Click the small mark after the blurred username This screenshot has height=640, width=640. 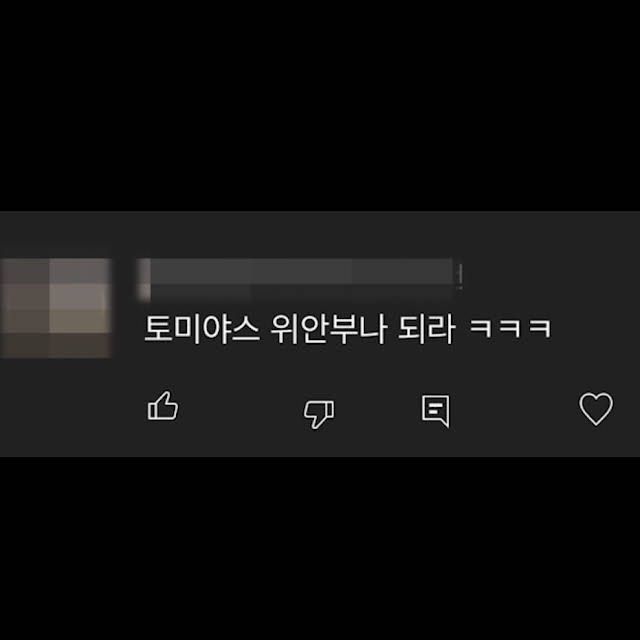pos(460,276)
